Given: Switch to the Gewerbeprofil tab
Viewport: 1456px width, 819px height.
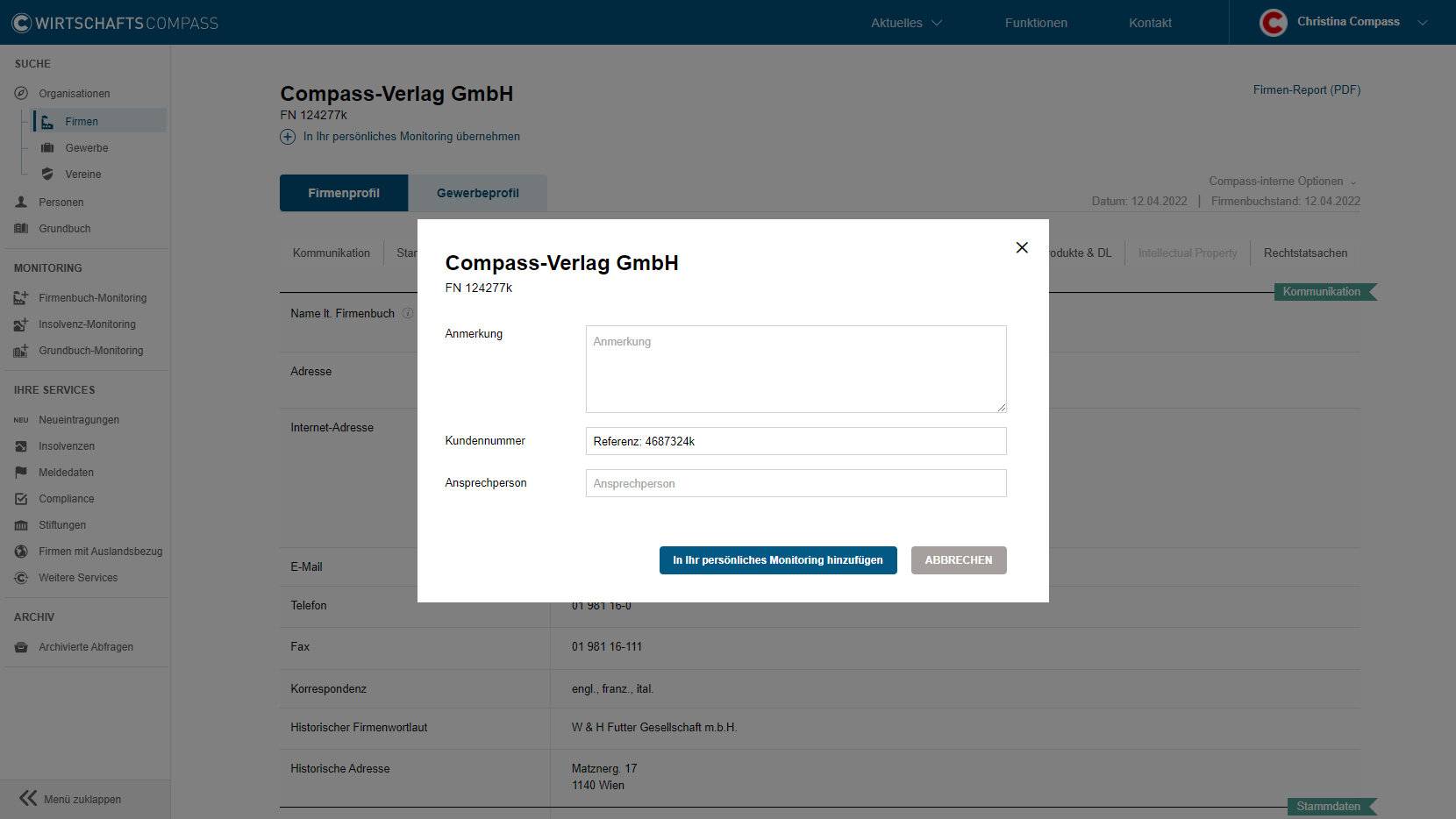Looking at the screenshot, I should pos(478,193).
